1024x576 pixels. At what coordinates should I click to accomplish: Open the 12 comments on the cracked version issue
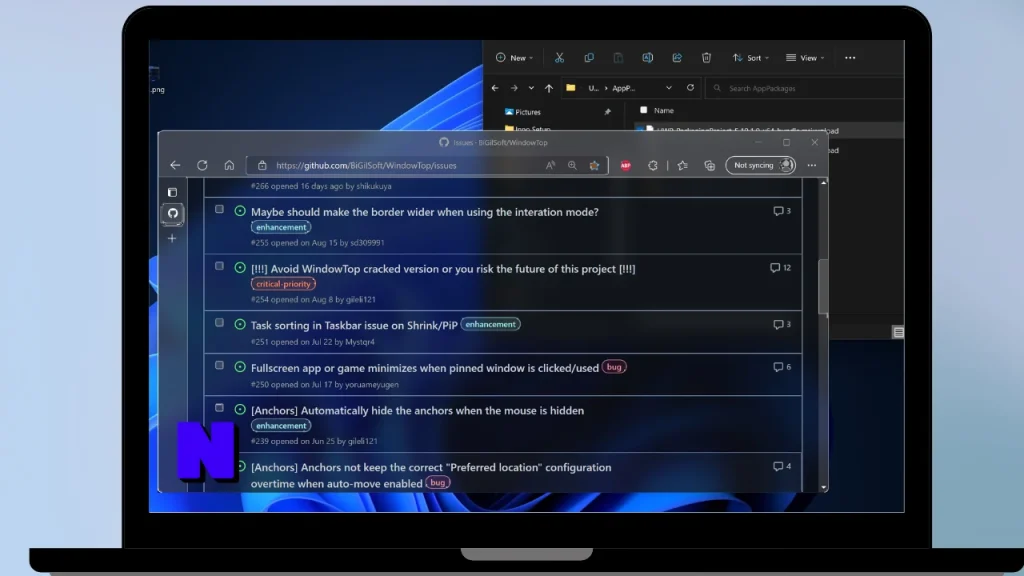[x=780, y=268]
